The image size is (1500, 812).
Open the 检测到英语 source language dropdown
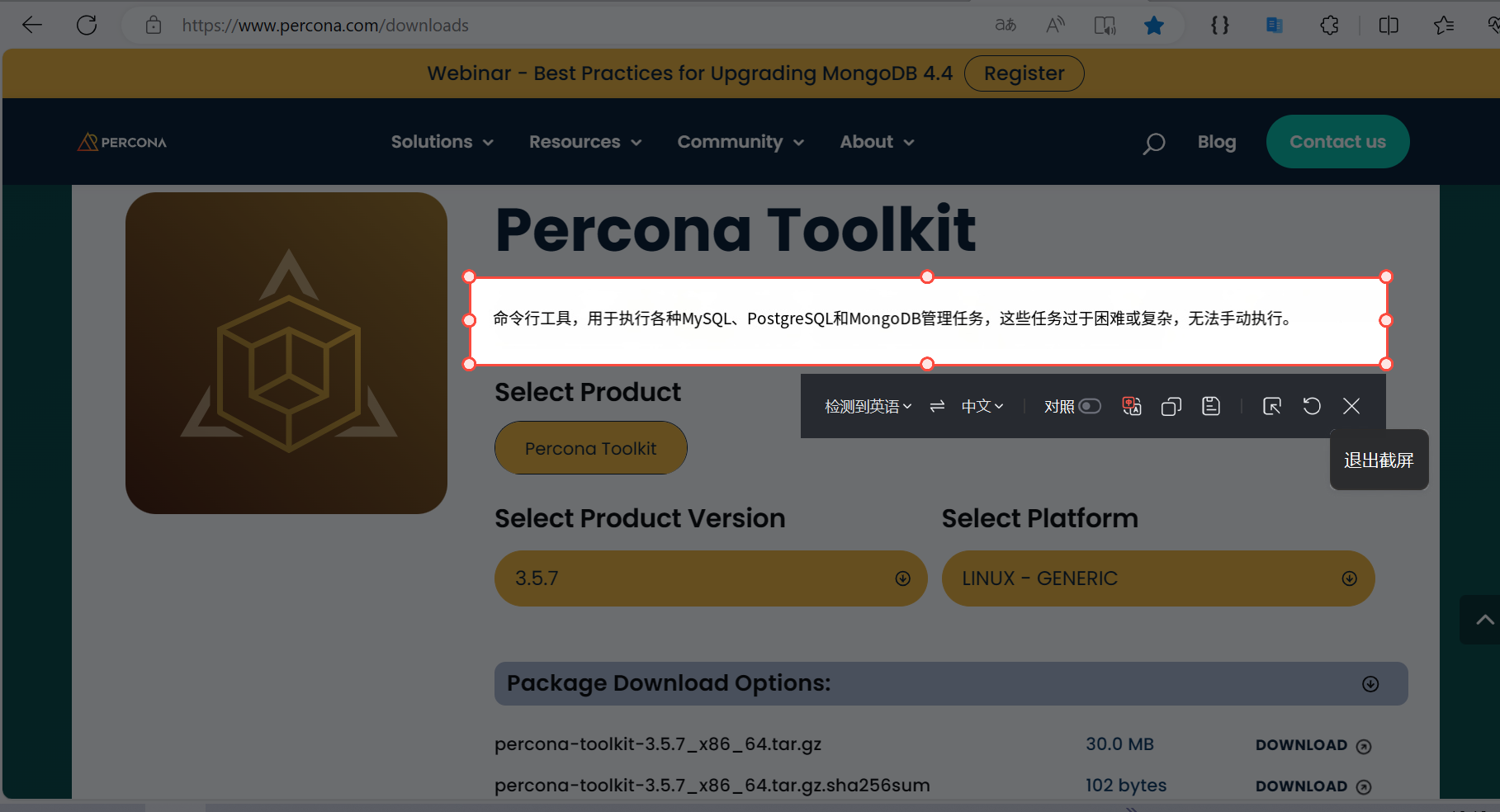click(868, 406)
